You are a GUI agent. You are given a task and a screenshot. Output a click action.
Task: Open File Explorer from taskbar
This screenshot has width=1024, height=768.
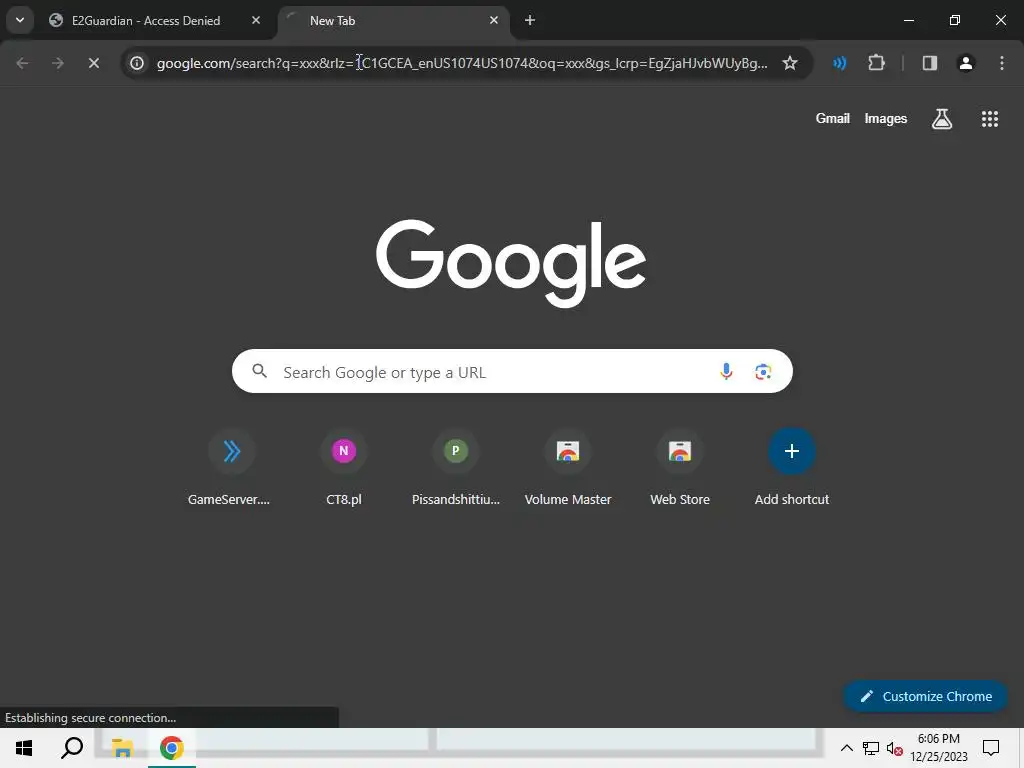coord(122,748)
